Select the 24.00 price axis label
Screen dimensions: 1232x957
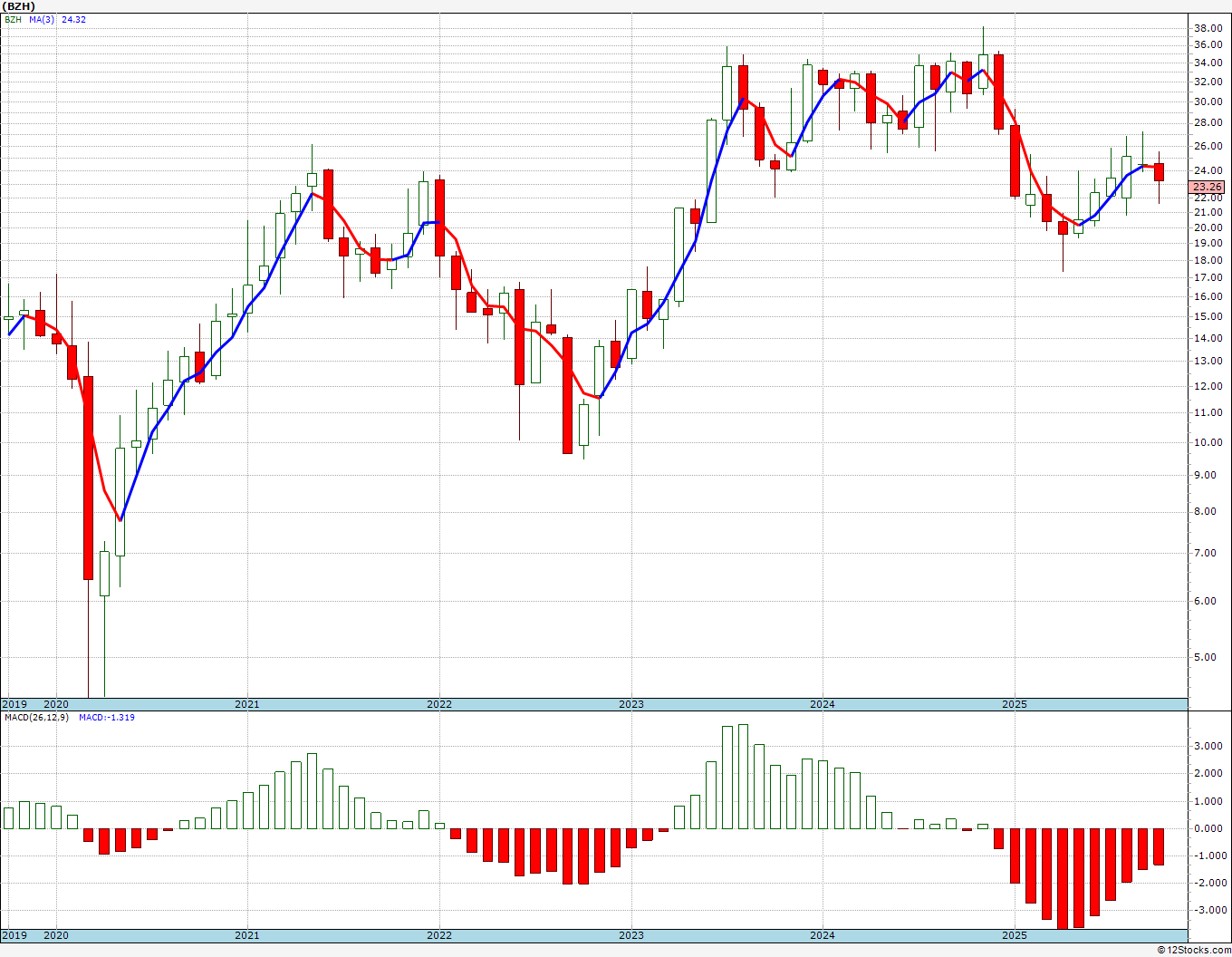pyautogui.click(x=1208, y=170)
